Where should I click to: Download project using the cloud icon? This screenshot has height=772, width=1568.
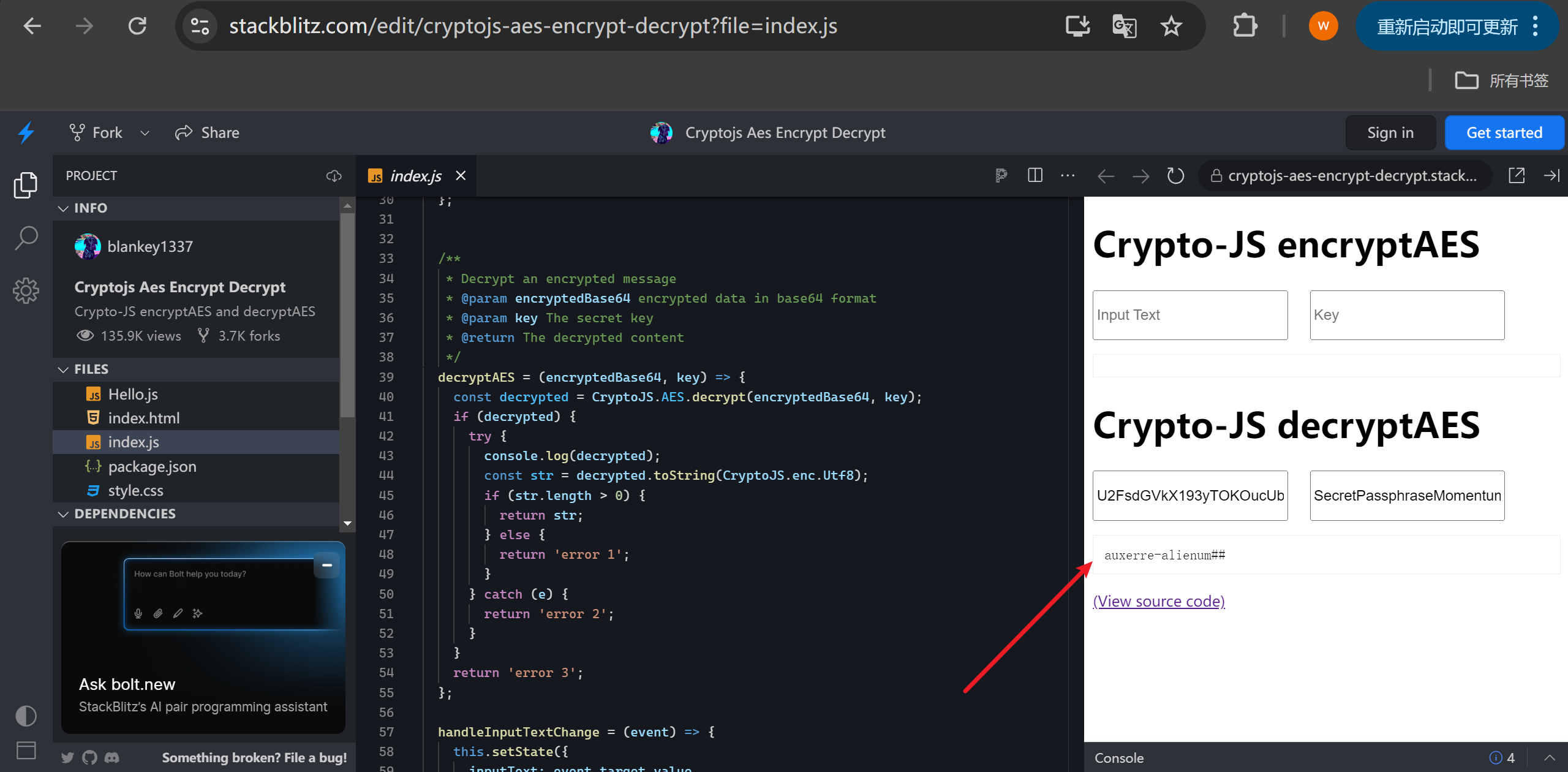334,176
